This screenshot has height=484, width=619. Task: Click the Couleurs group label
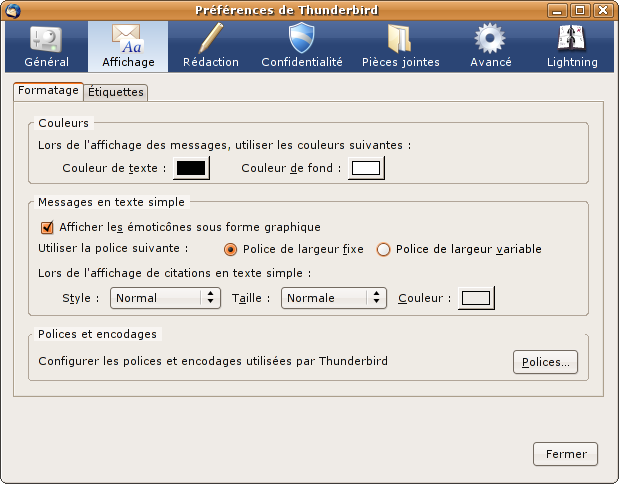pos(64,123)
